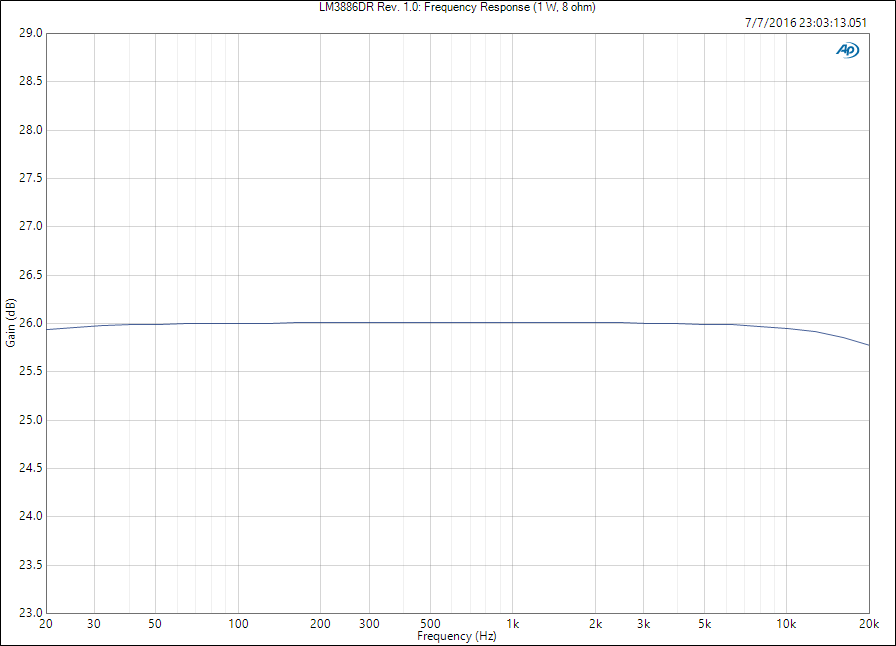The image size is (896, 646).
Task: Click the 3k frequency tick label
Action: coord(643,624)
